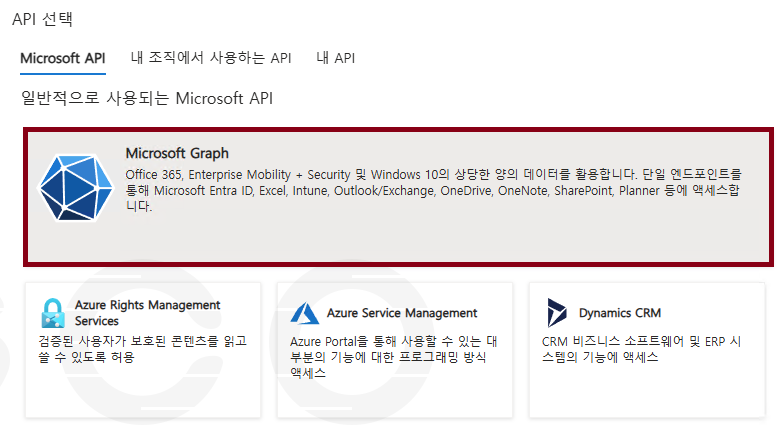
Task: Switch to the Microsoft API tab
Action: point(63,58)
